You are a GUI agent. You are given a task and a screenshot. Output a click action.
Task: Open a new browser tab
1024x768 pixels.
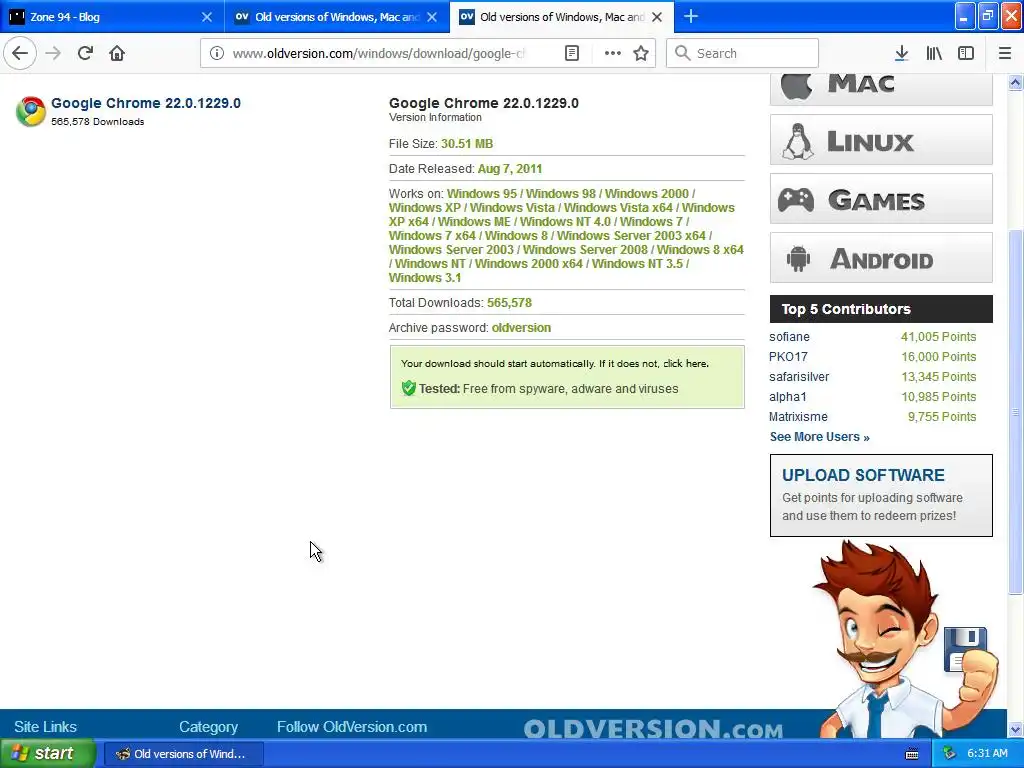point(691,16)
